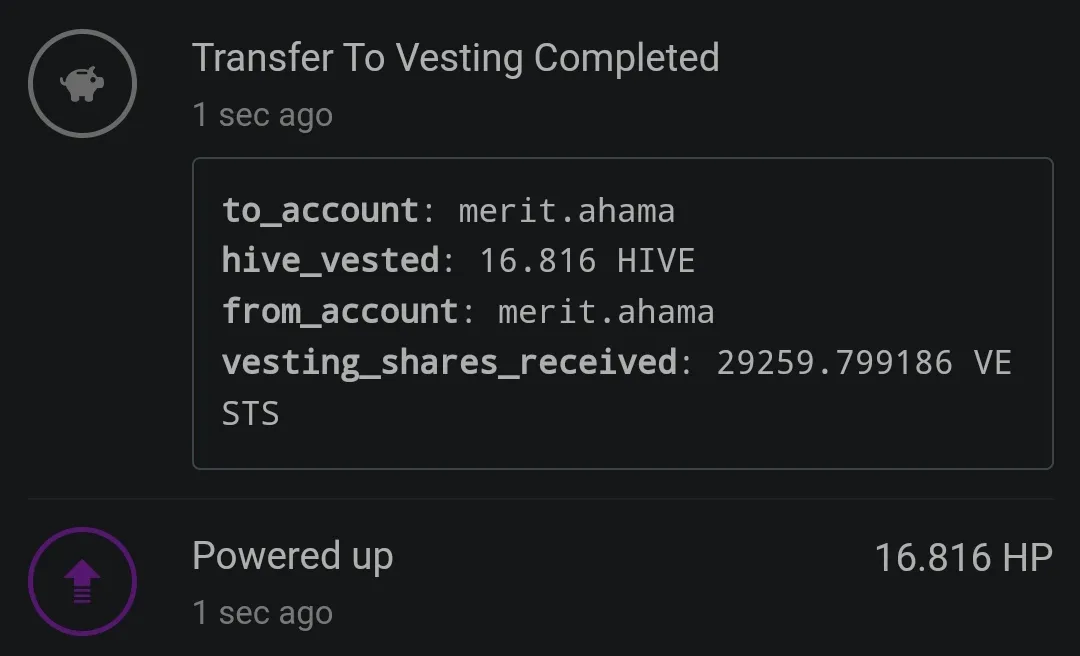
Task: Click the transaction details box
Action: [623, 314]
